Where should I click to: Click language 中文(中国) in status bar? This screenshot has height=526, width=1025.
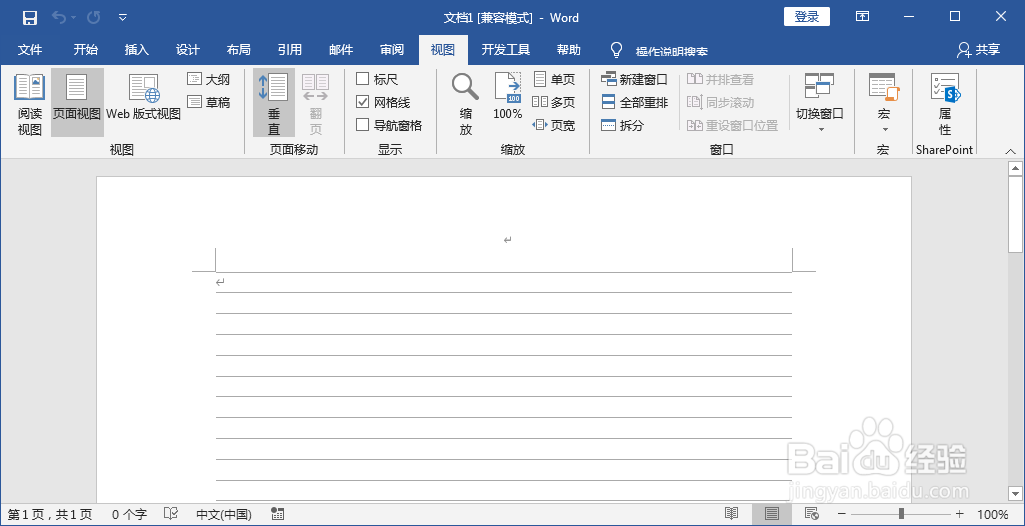[x=224, y=514]
